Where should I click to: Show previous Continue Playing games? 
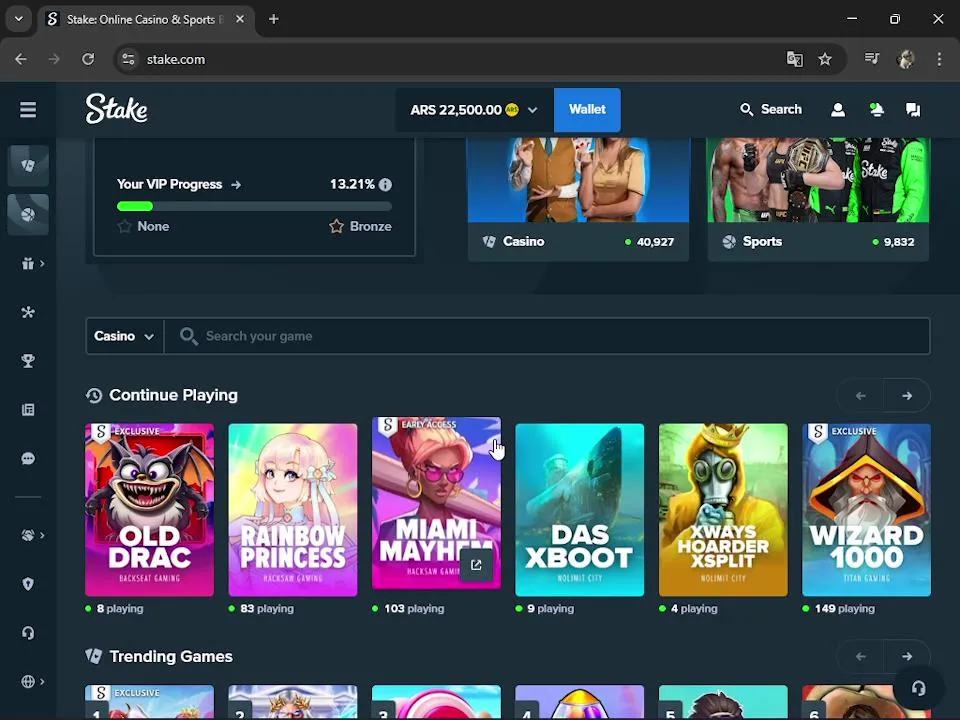pos(860,396)
